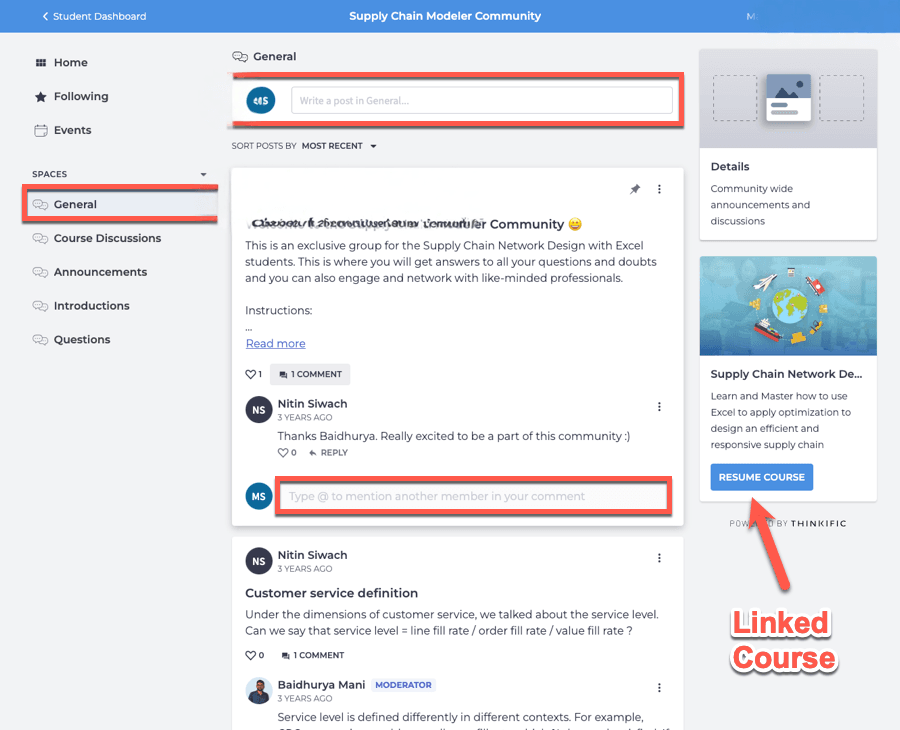This screenshot has height=730, width=900.
Task: Click the Write a post in General field
Action: (x=481, y=100)
